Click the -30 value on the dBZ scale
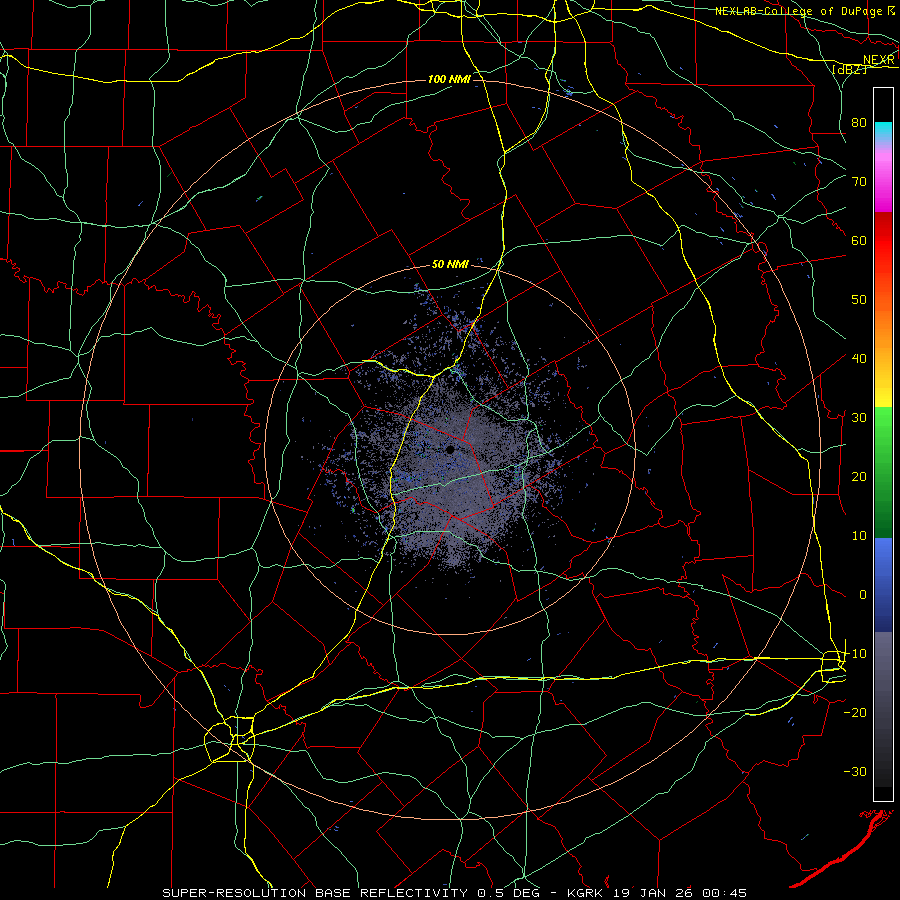This screenshot has height=900, width=900. [x=855, y=771]
